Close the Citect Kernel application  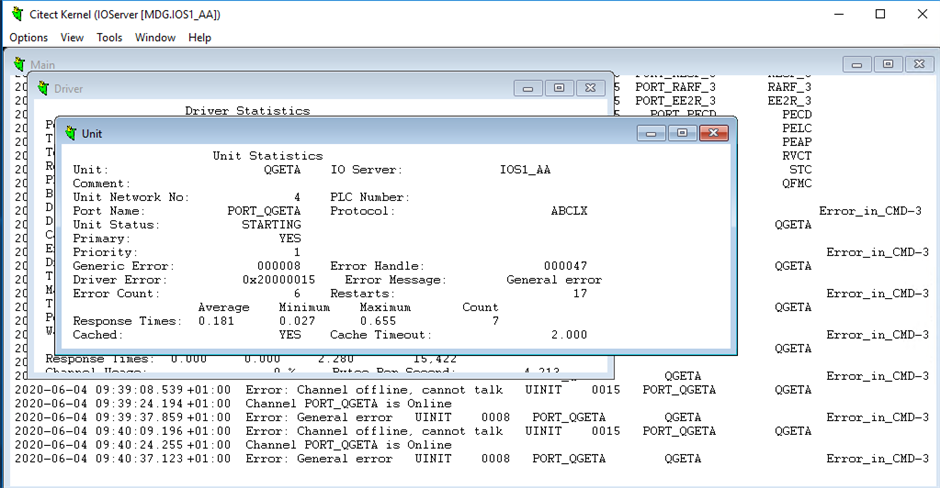coord(922,14)
